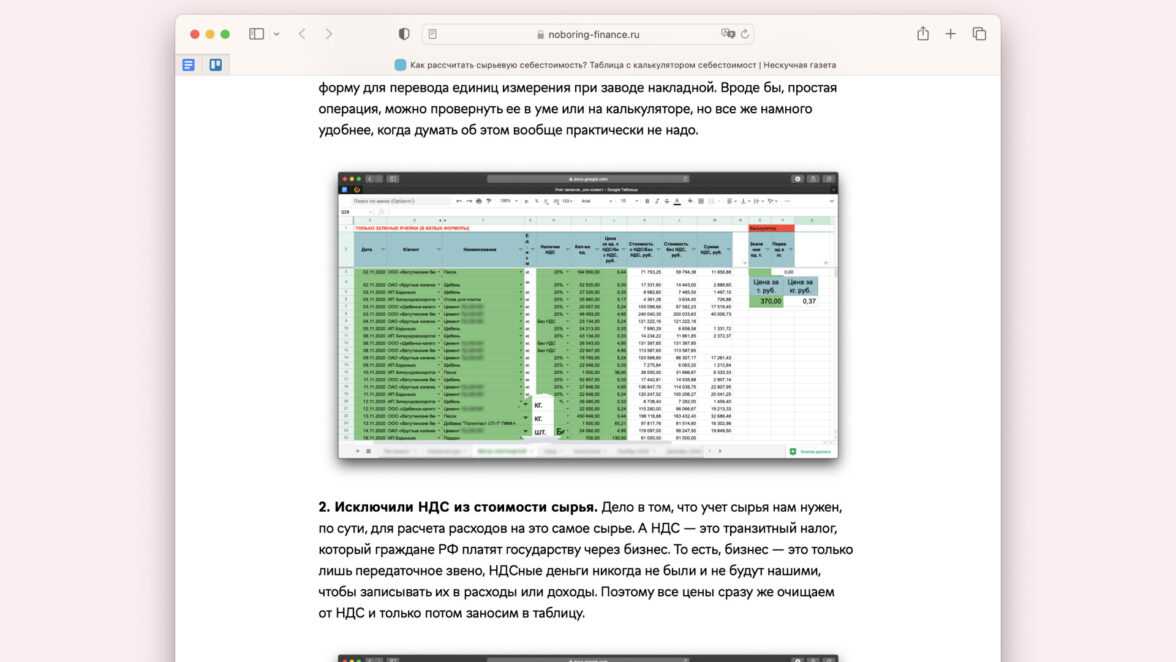This screenshot has height=662, width=1176.
Task: Click the lock icon in the address bar
Action: coord(541,34)
